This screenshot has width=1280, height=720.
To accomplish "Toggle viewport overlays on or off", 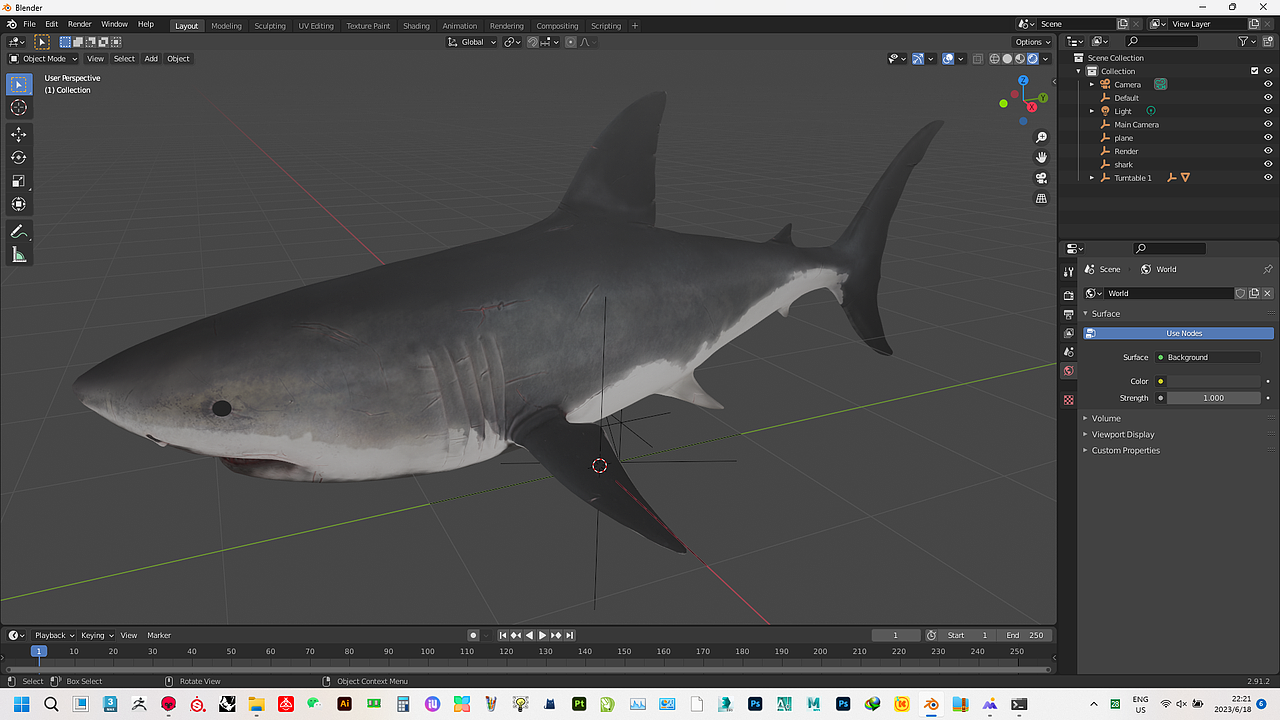I will [948, 58].
